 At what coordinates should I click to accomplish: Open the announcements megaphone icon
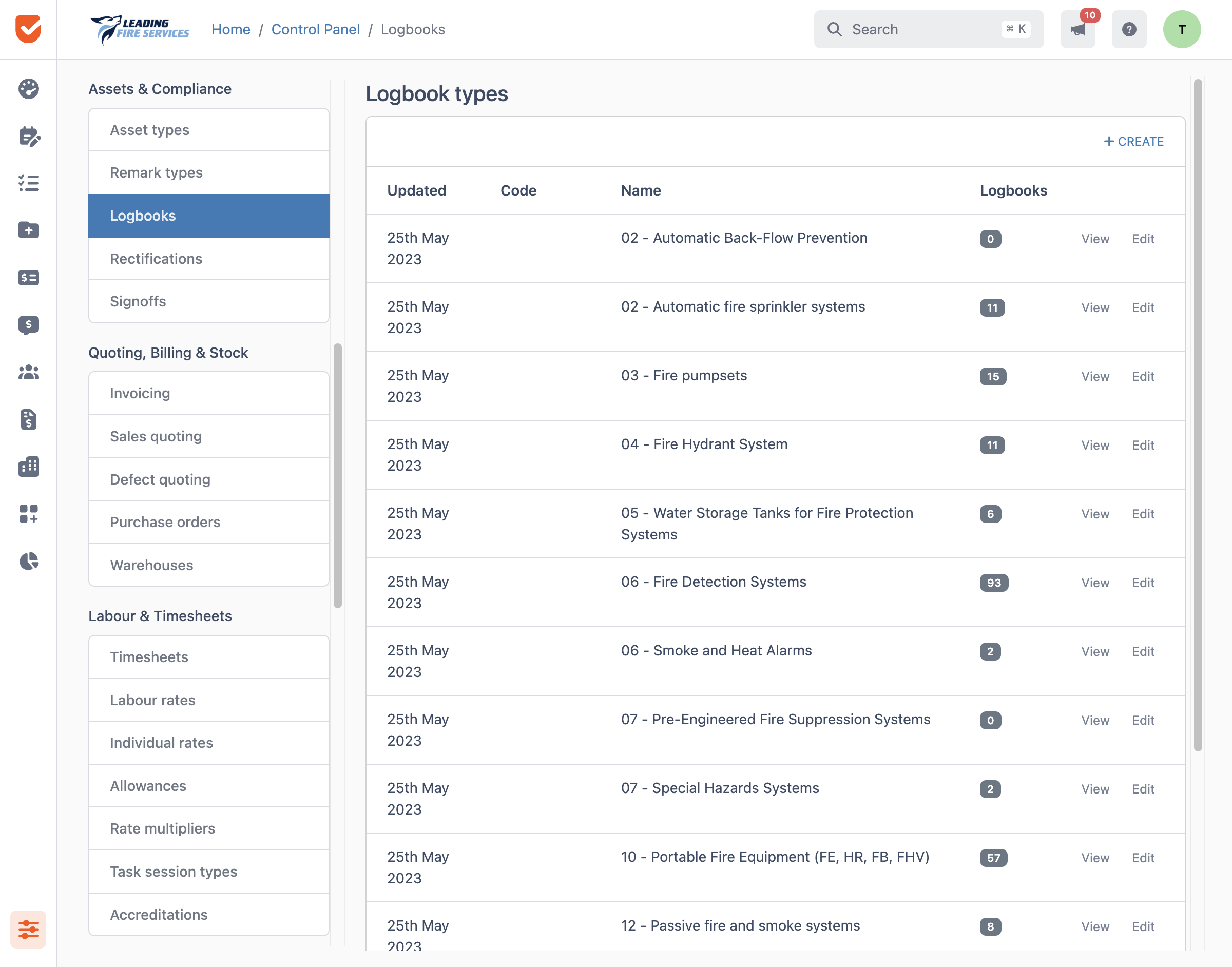tap(1077, 29)
